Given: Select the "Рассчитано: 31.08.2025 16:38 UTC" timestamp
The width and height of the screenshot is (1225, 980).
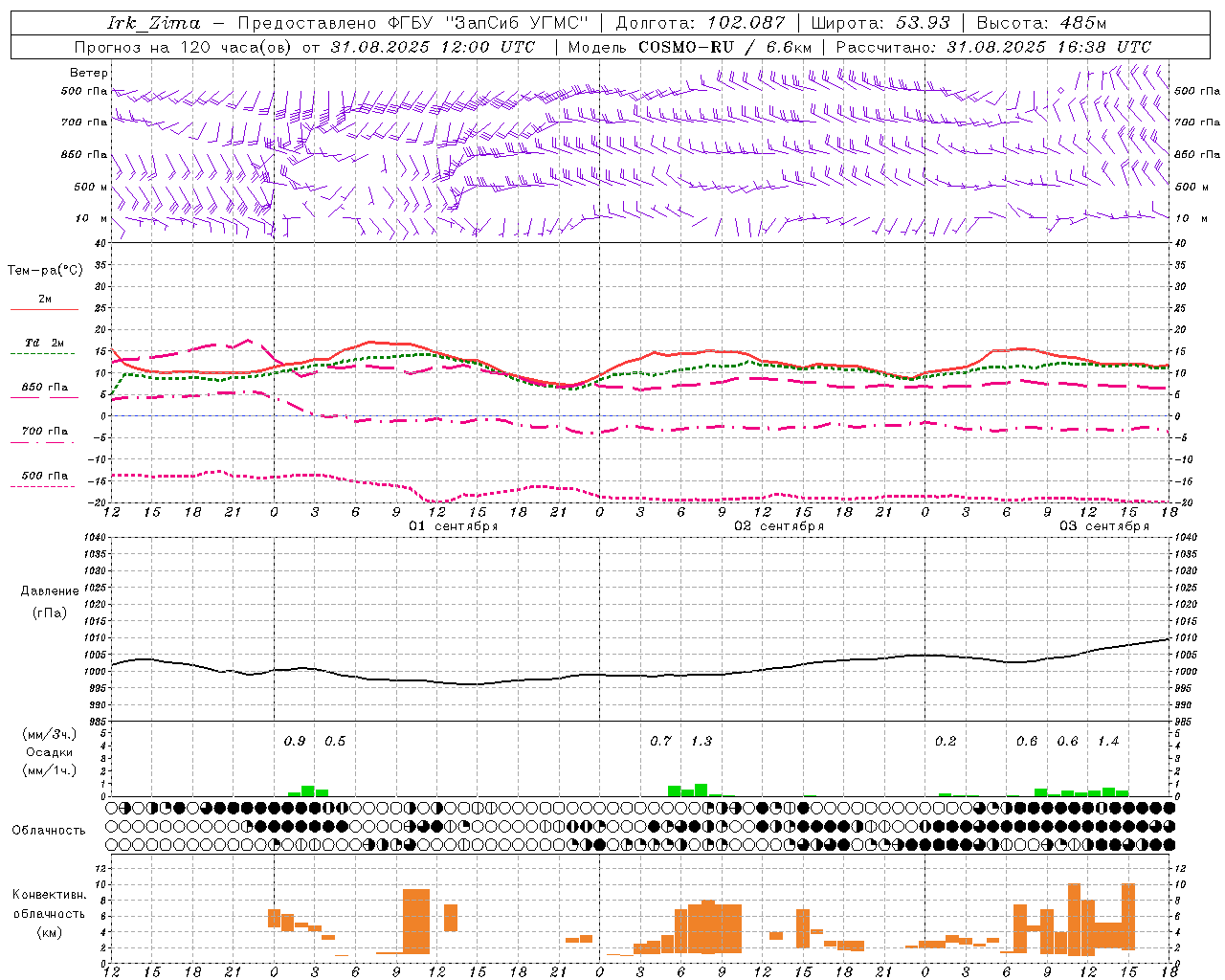Looking at the screenshot, I should coord(993,47).
